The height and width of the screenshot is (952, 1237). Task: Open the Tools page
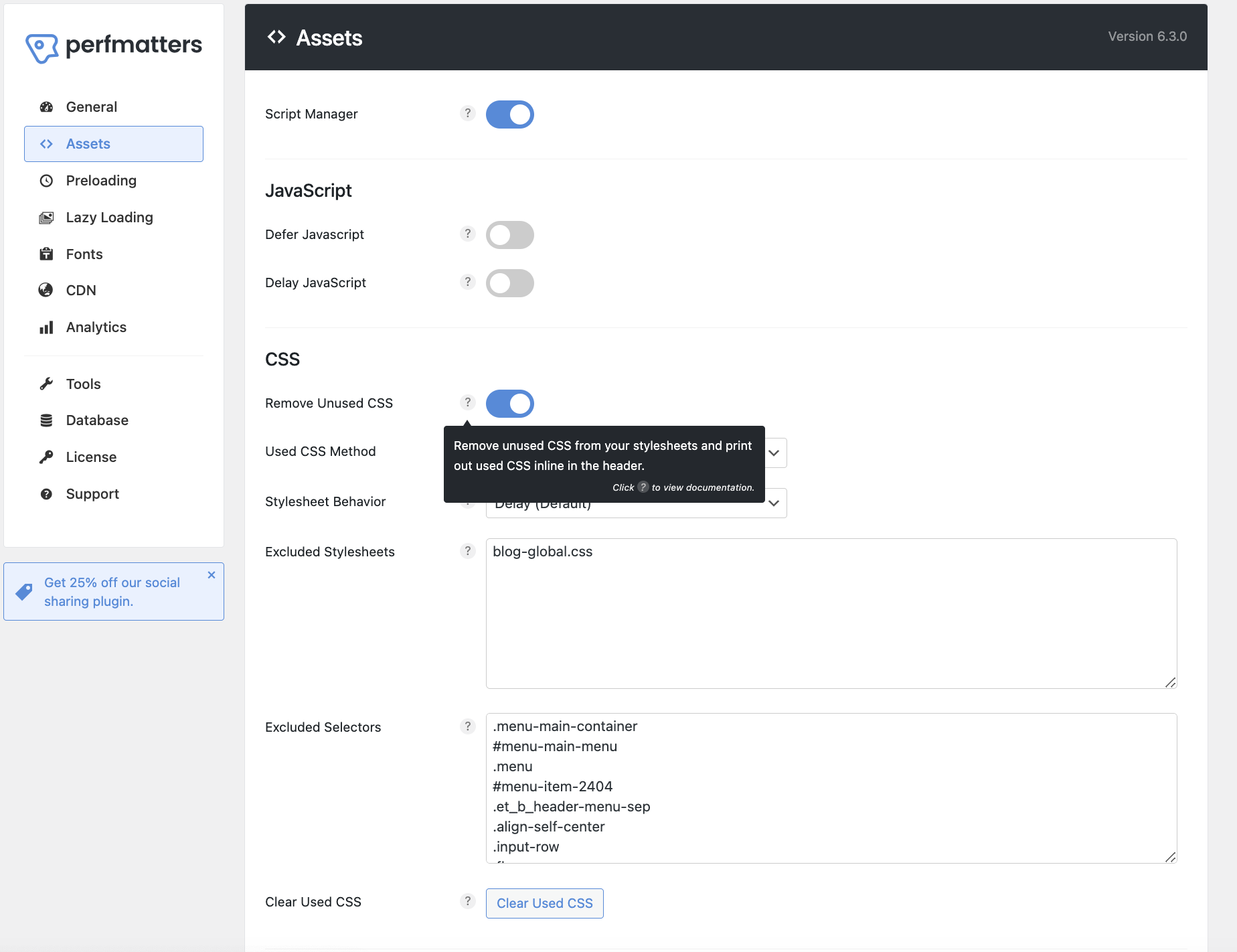114,384
